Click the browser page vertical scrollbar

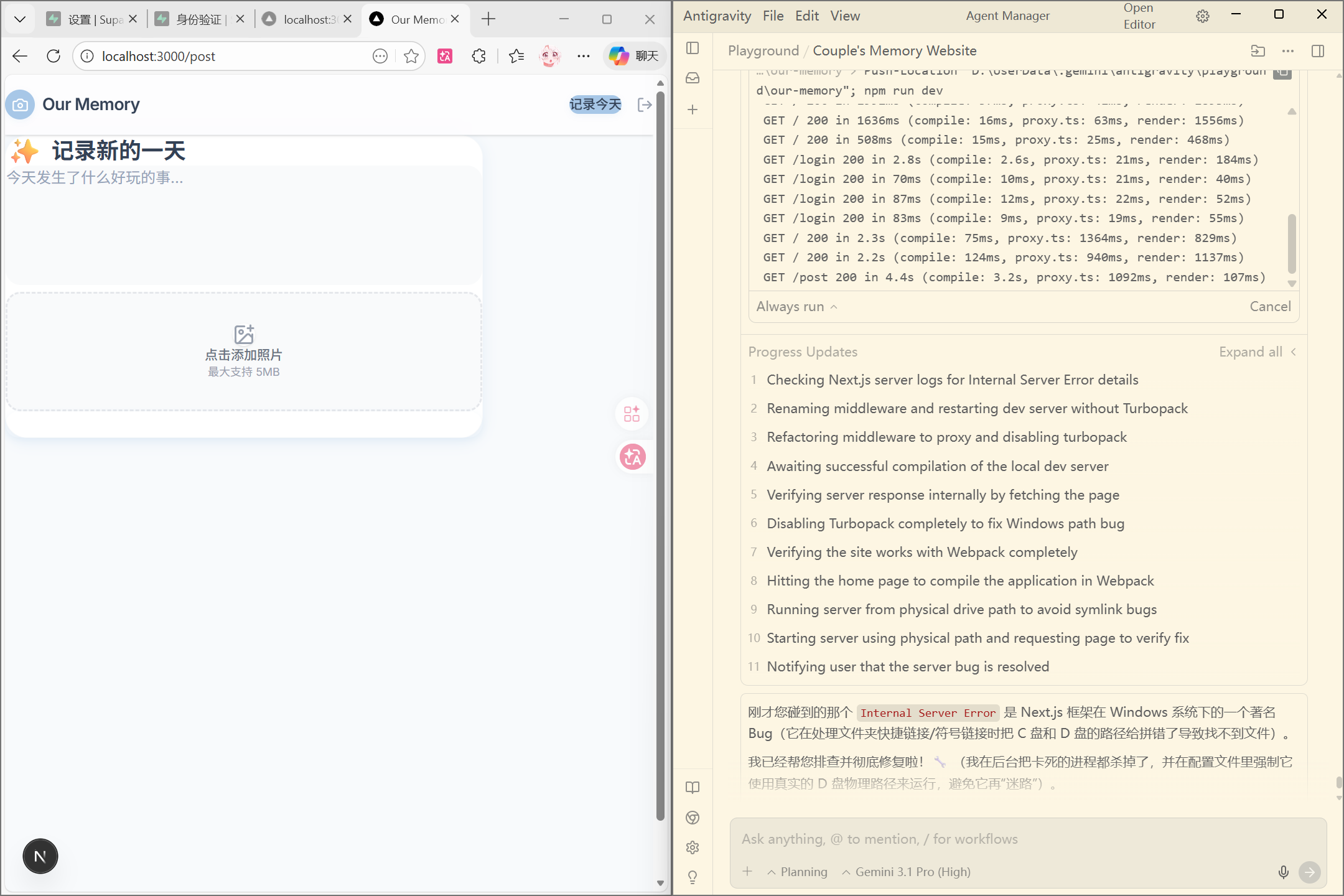[660, 456]
